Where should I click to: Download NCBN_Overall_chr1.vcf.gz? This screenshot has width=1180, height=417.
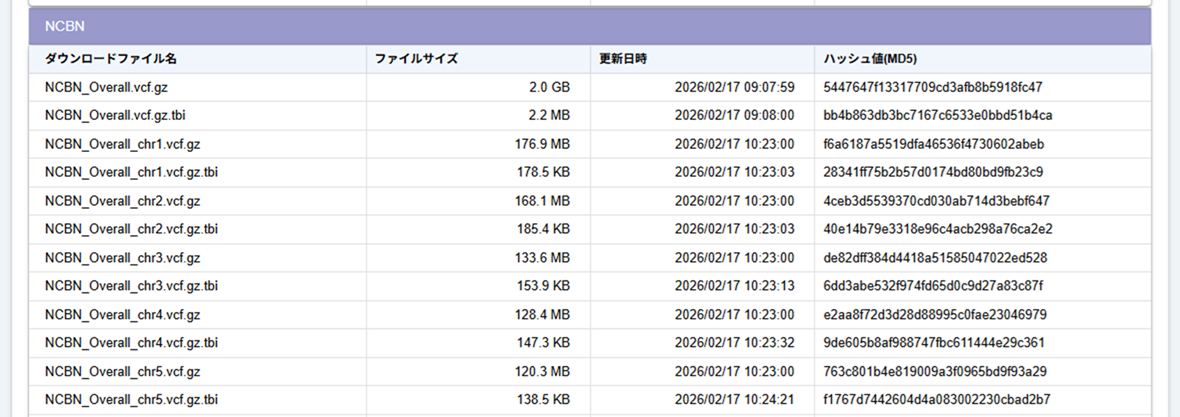pyautogui.click(x=122, y=144)
